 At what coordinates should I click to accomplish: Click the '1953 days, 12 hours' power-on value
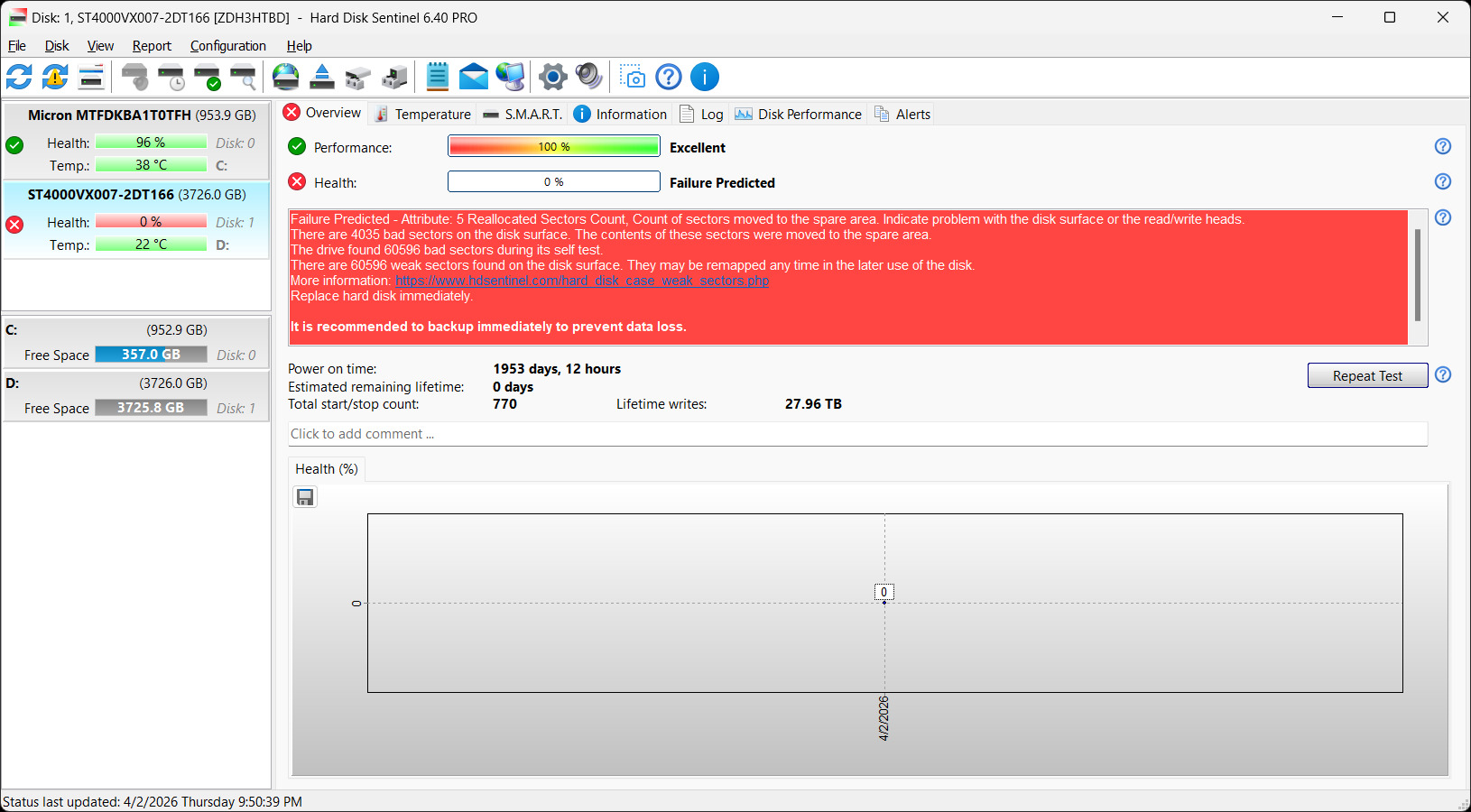(x=557, y=369)
